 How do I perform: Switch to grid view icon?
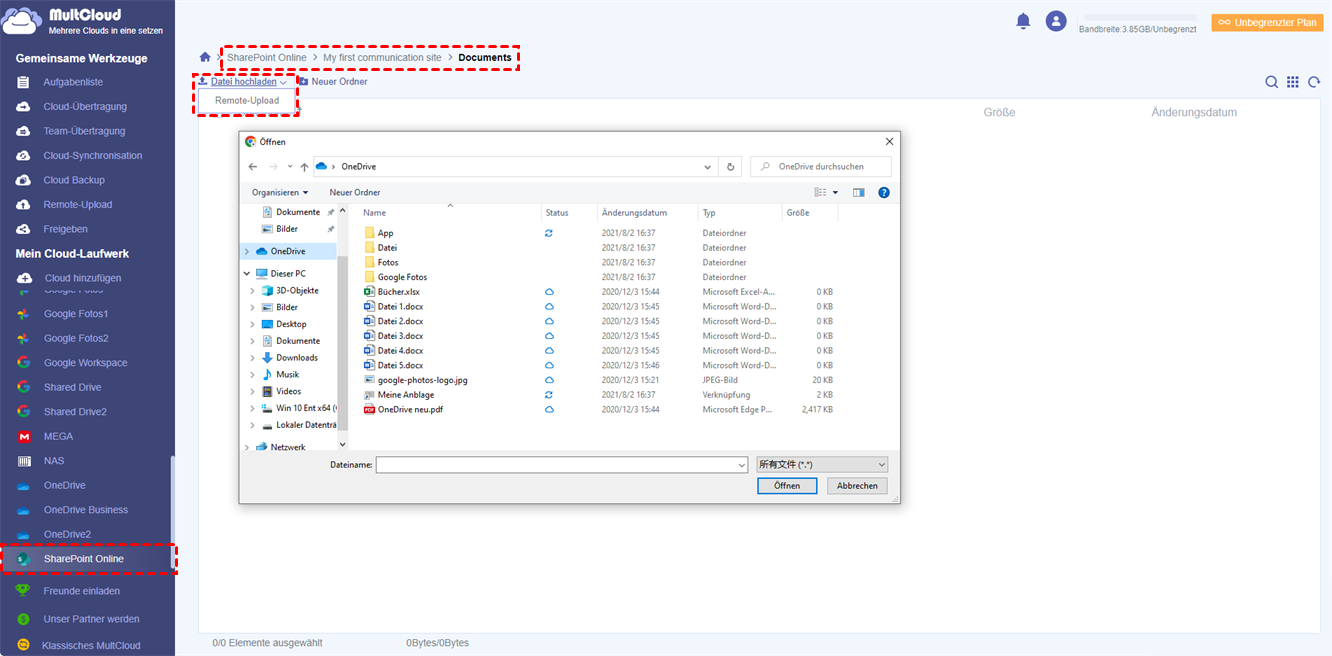click(1293, 82)
